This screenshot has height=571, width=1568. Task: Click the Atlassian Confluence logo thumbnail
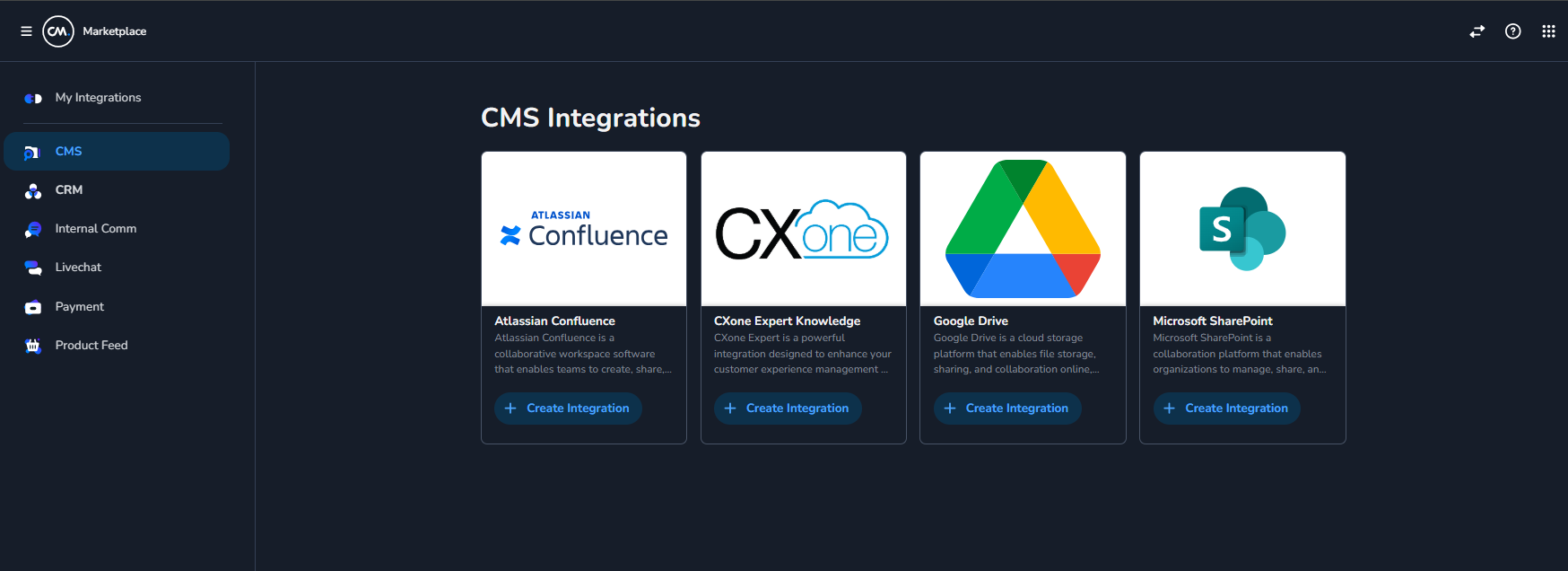point(584,229)
